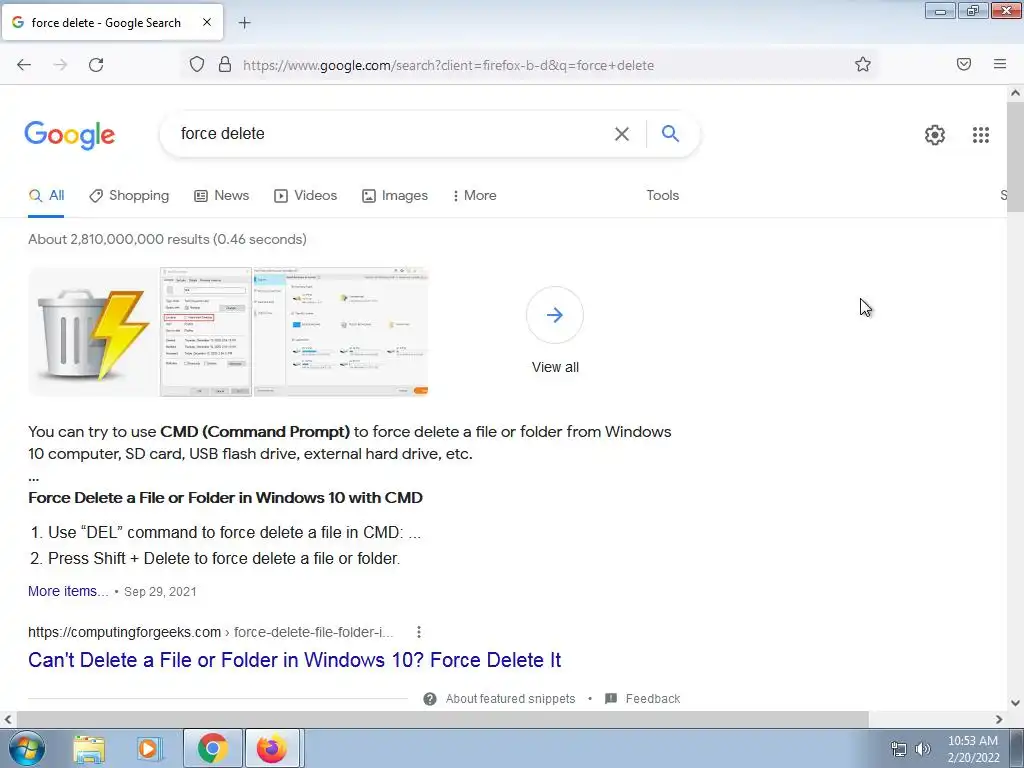Save page to Pocket
The image size is (1024, 768).
point(964,64)
